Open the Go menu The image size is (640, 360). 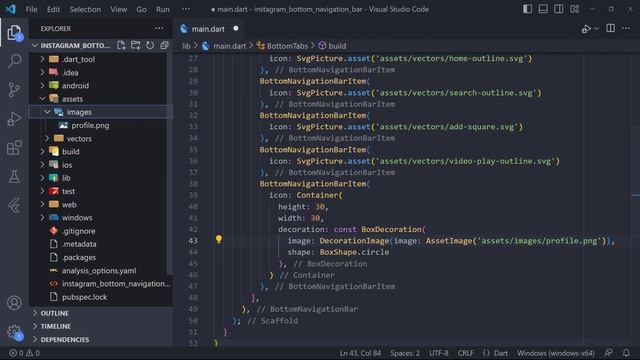click(141, 9)
